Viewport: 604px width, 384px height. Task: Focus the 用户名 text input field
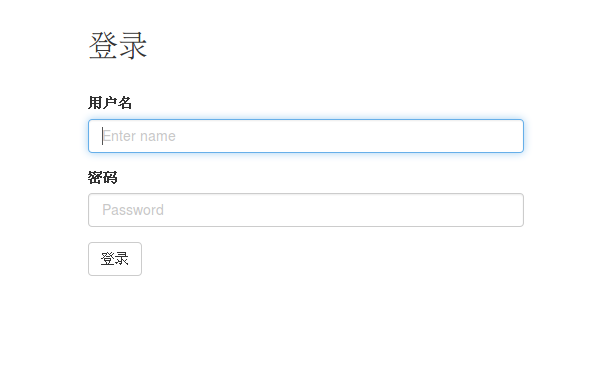[x=306, y=136]
